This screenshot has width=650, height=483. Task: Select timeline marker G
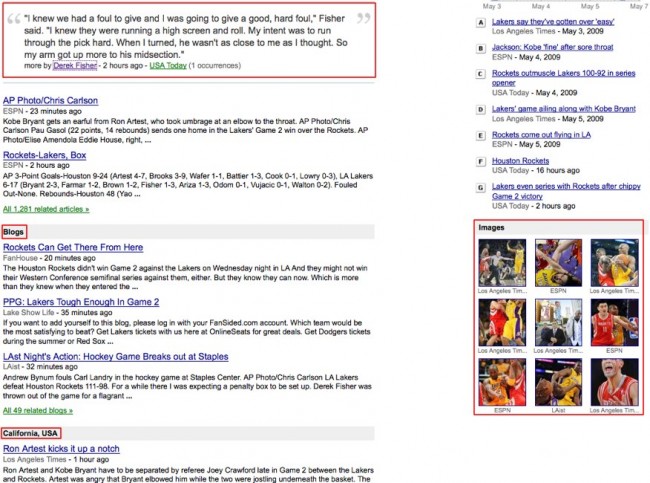[480, 188]
